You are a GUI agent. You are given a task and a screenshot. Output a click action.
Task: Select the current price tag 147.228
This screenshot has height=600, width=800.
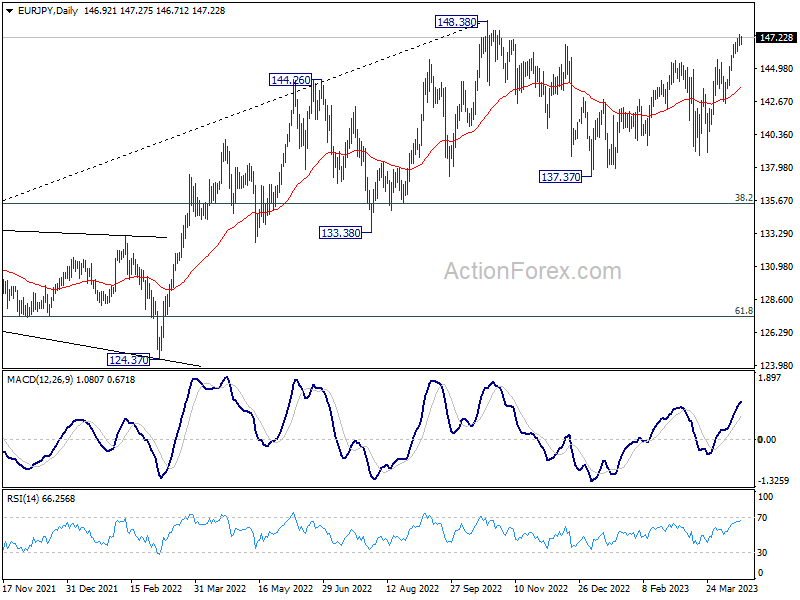click(776, 38)
